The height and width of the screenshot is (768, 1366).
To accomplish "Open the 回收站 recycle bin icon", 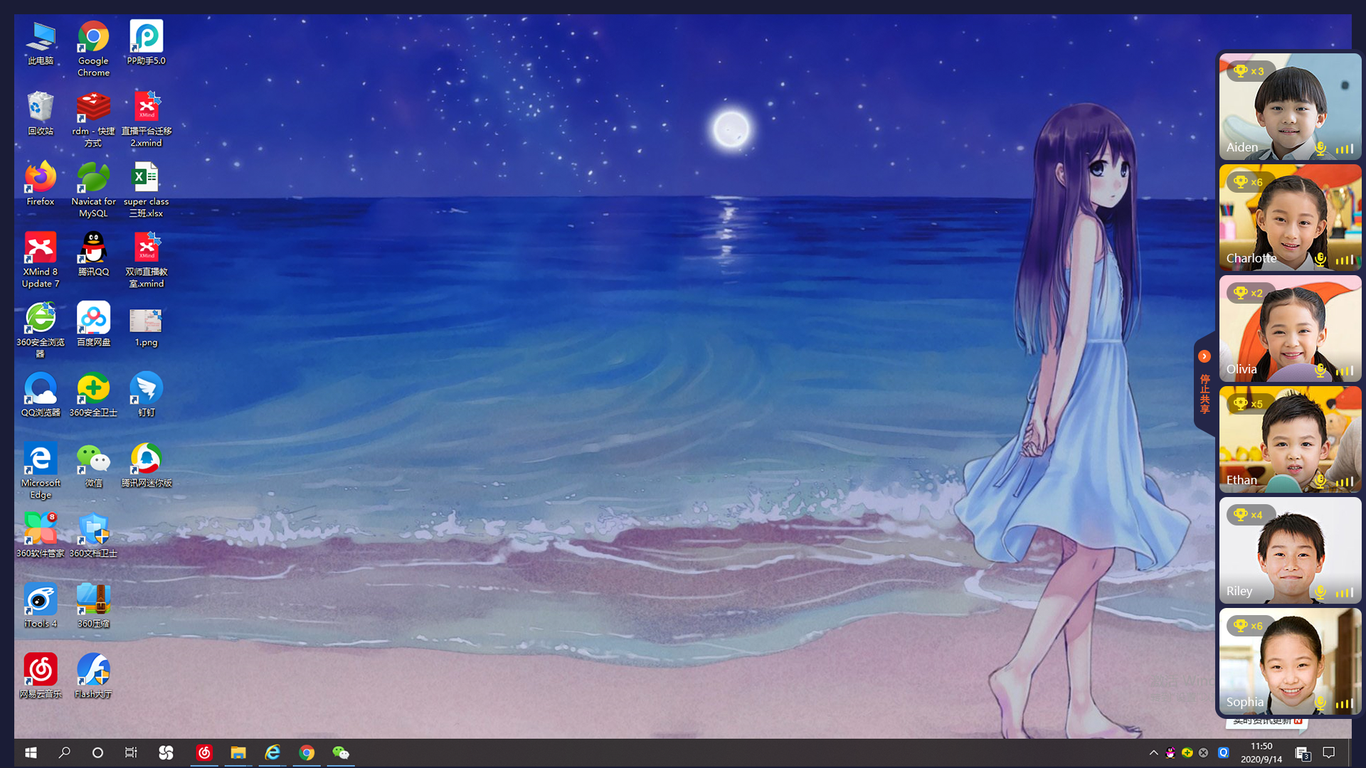I will coord(41,114).
